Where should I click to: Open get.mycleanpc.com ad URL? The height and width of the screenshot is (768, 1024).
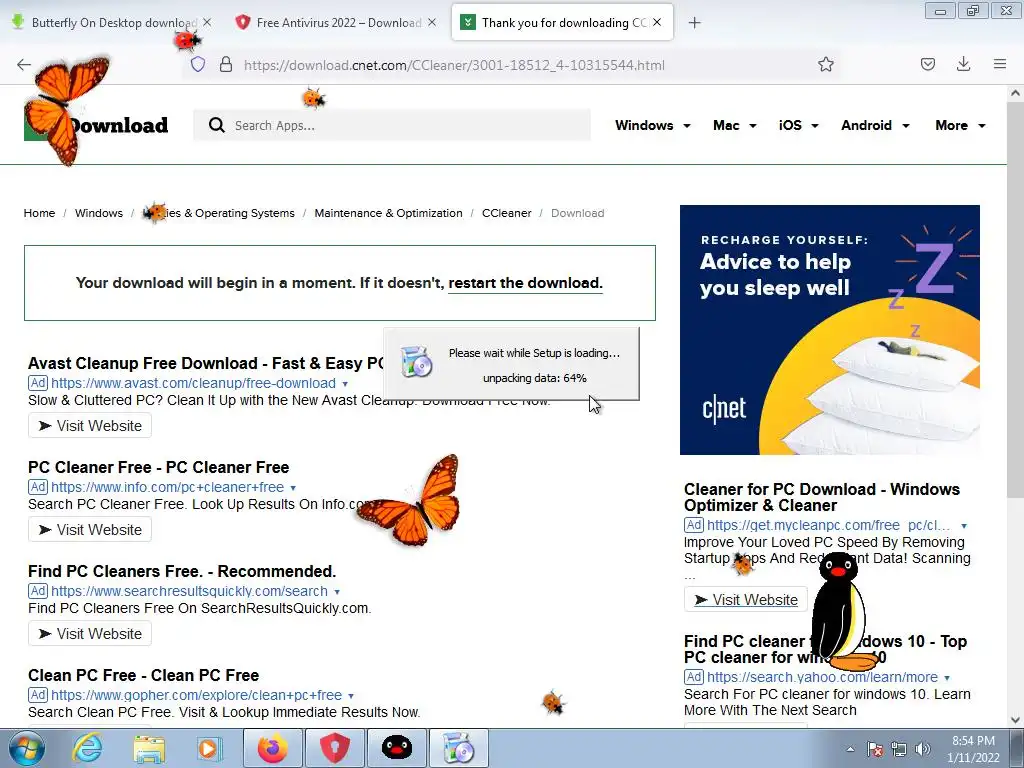[828, 525]
